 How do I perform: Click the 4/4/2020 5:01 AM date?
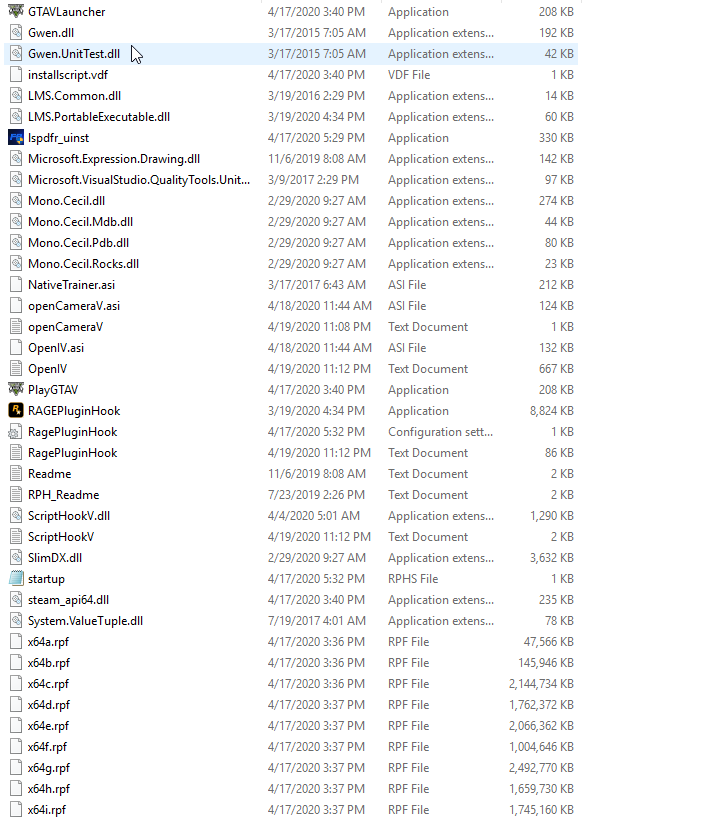tap(314, 516)
